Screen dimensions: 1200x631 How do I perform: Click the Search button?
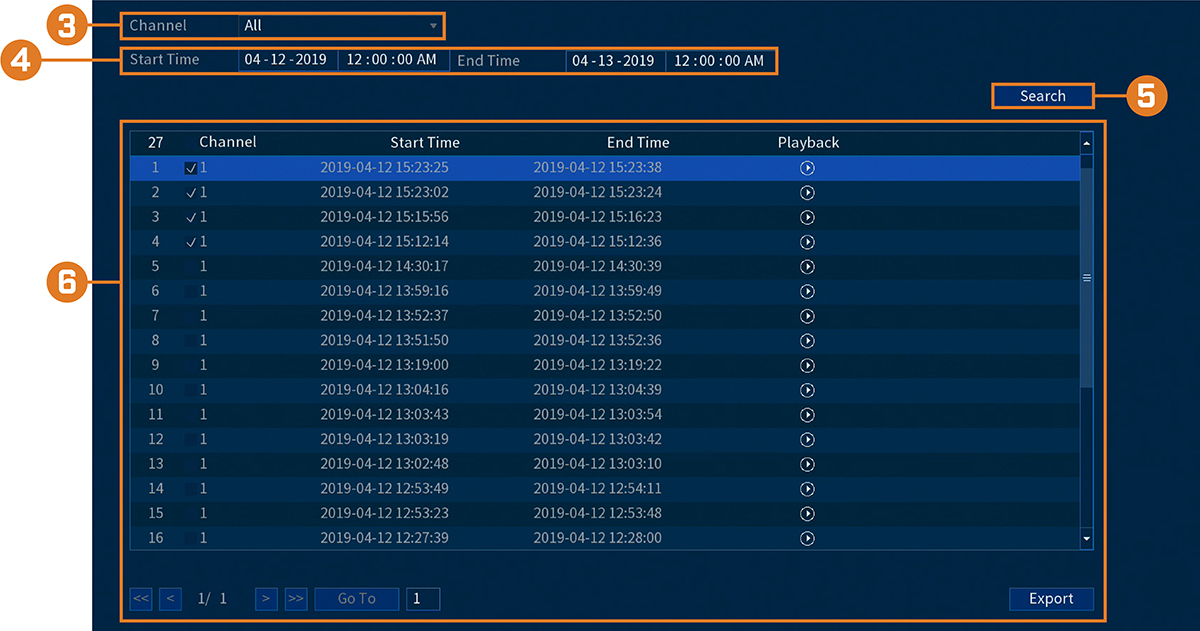1042,96
